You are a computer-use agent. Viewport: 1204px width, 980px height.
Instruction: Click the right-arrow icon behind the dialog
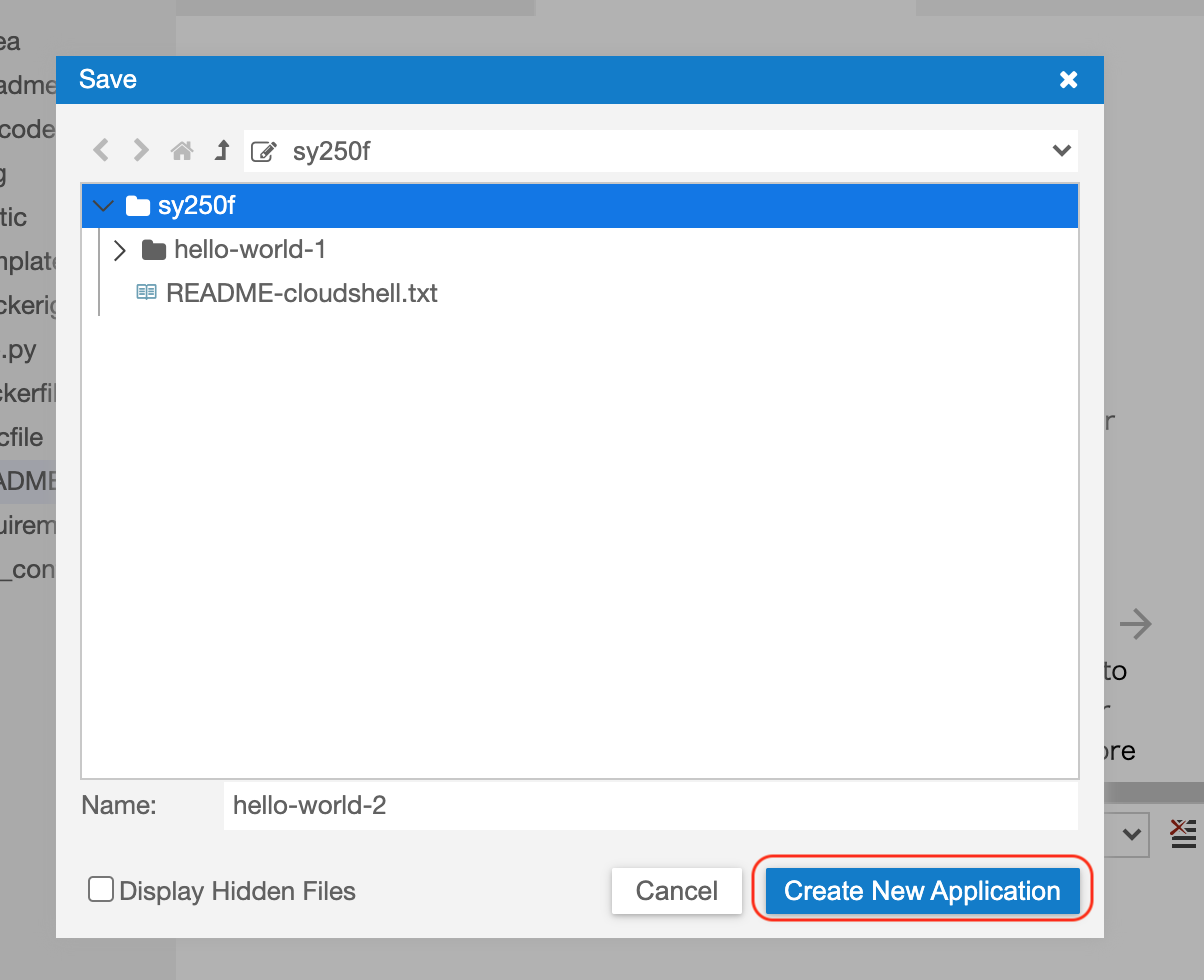point(1136,623)
